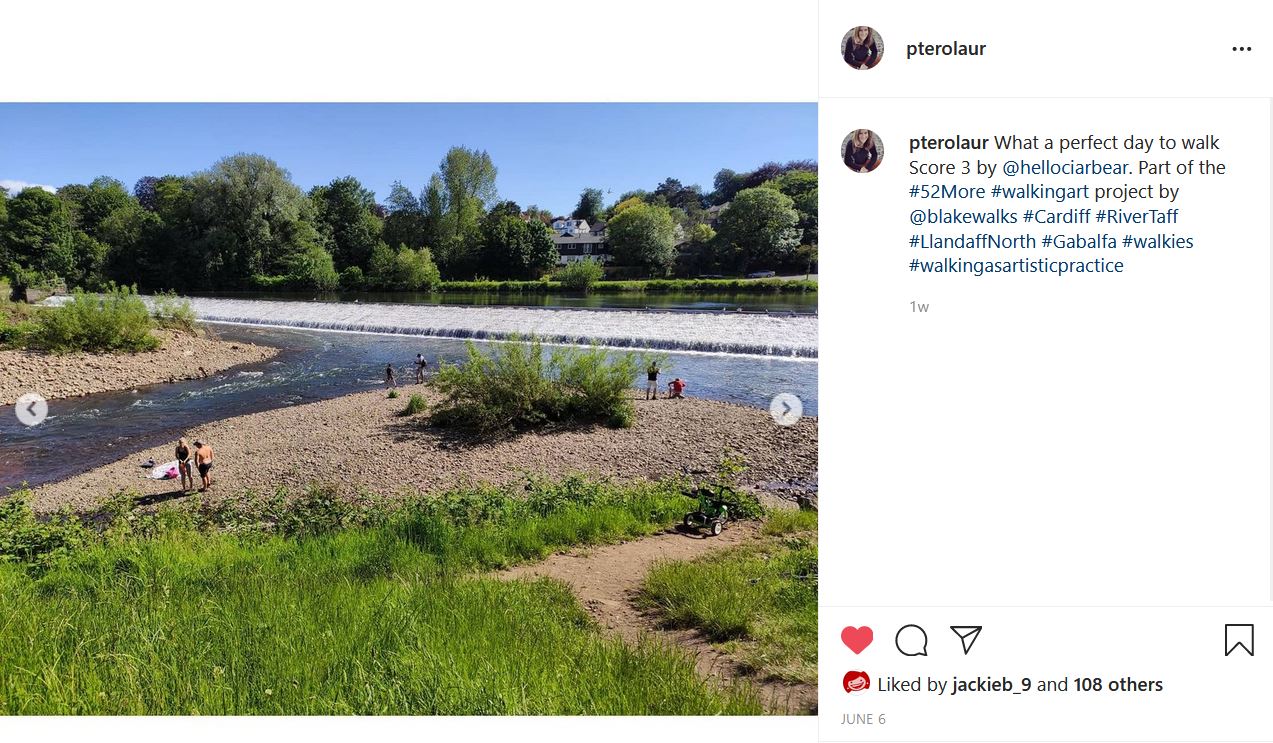Go to the next photo with right arrow

click(x=786, y=409)
